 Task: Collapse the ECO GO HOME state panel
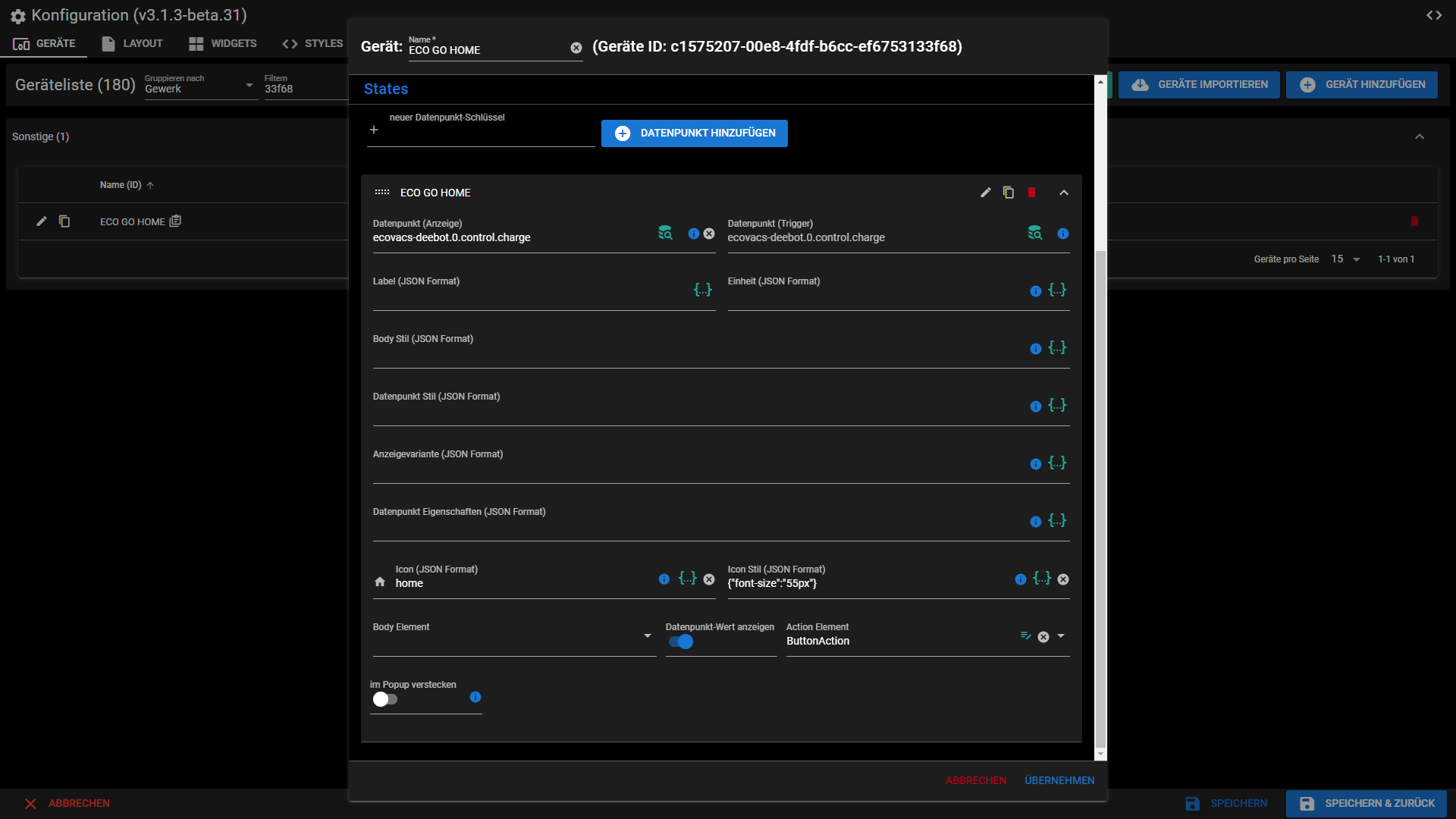[x=1064, y=193]
